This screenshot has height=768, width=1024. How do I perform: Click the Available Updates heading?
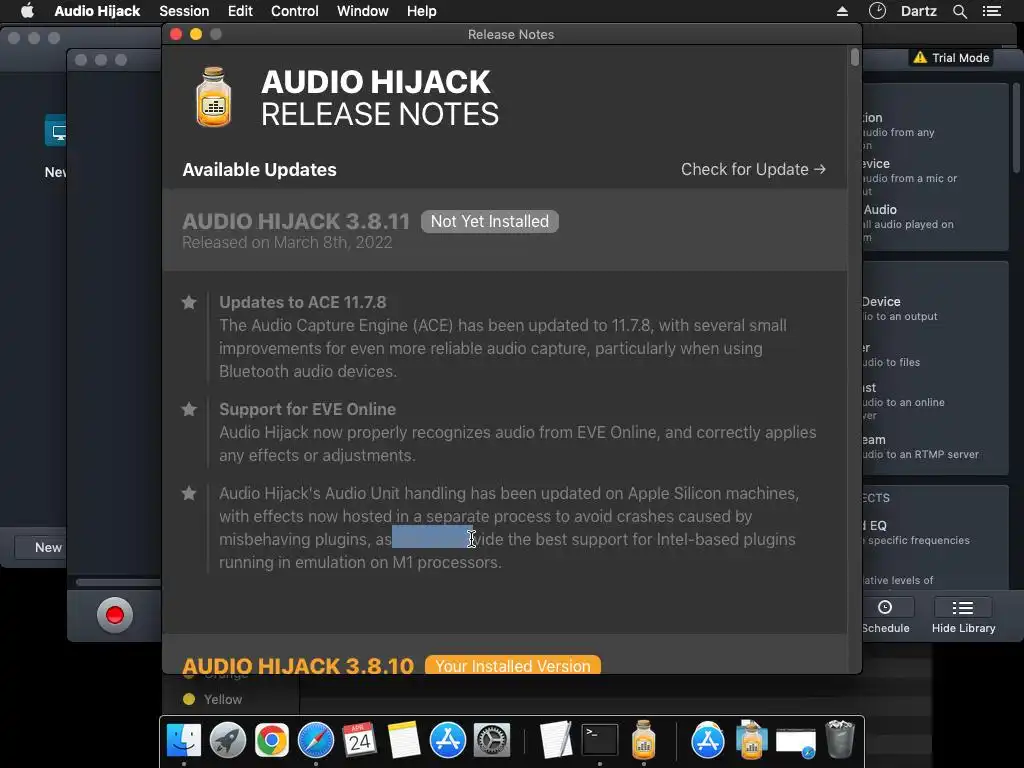coord(259,170)
